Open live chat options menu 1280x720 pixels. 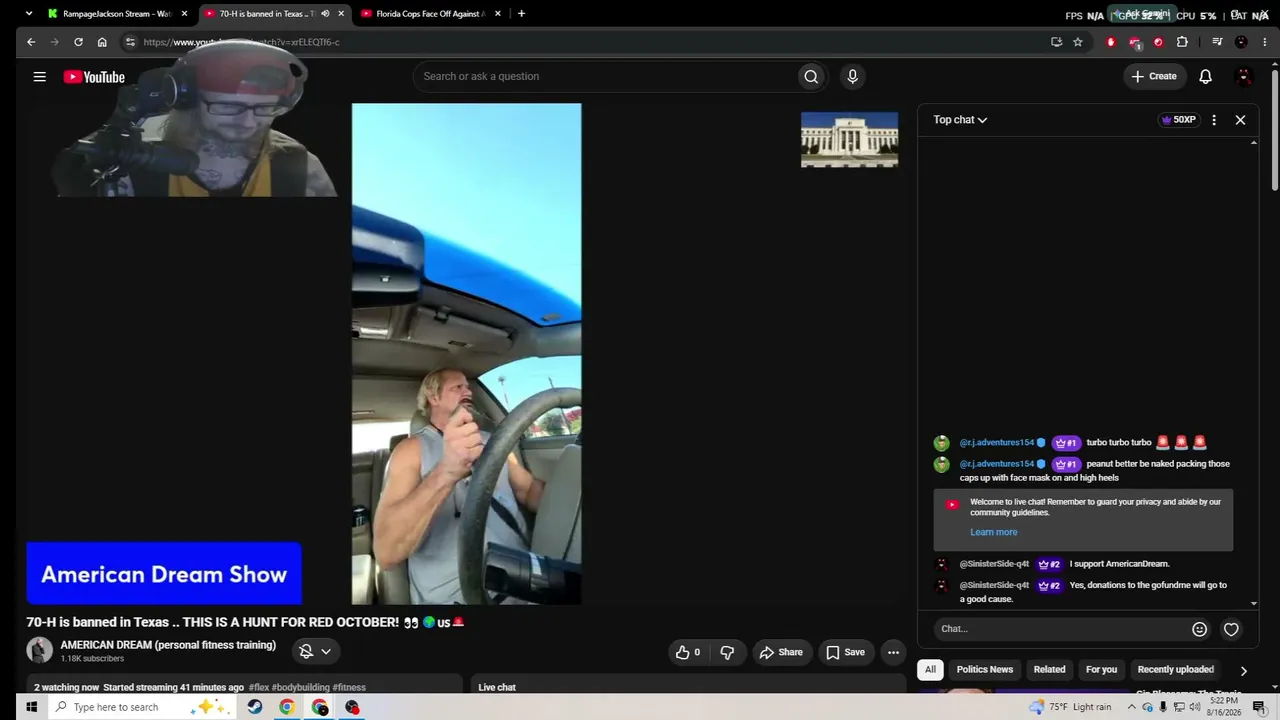(1214, 120)
